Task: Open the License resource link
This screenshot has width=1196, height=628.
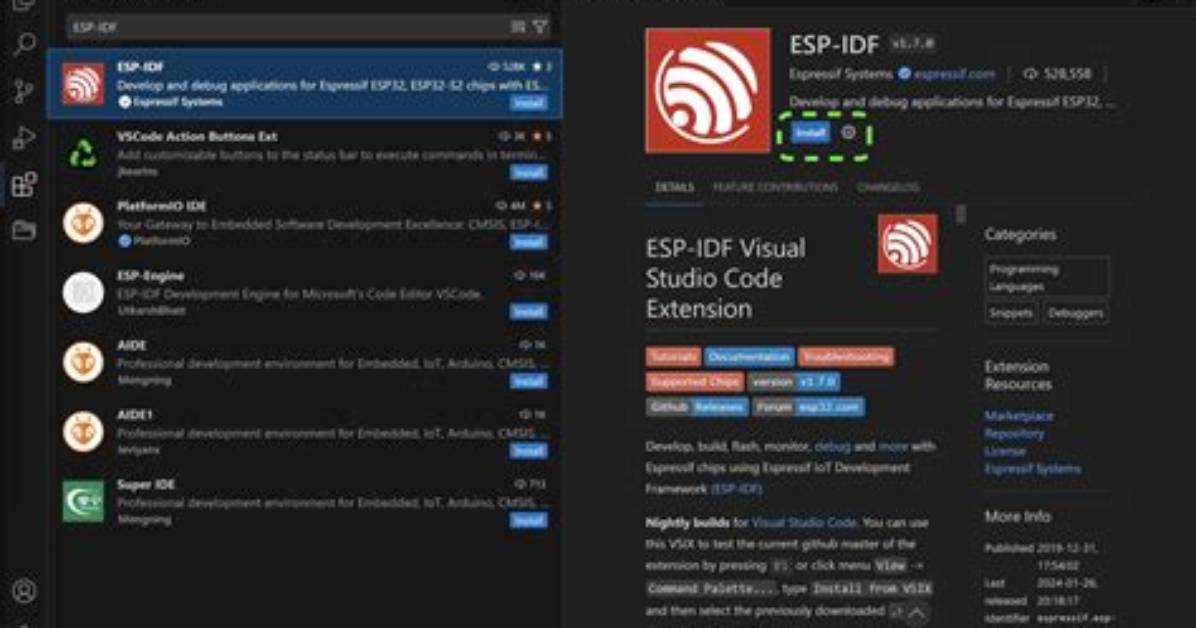Action: (x=1005, y=451)
